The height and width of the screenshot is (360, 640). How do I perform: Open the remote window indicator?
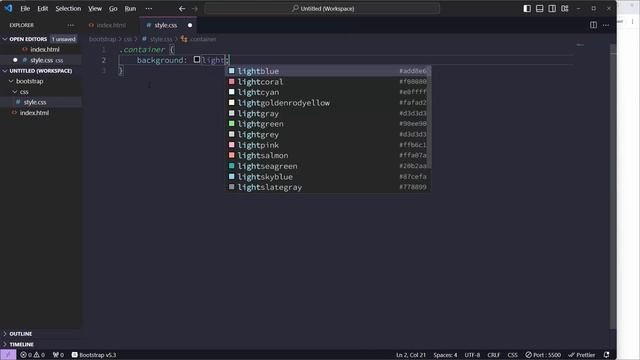coord(8,355)
